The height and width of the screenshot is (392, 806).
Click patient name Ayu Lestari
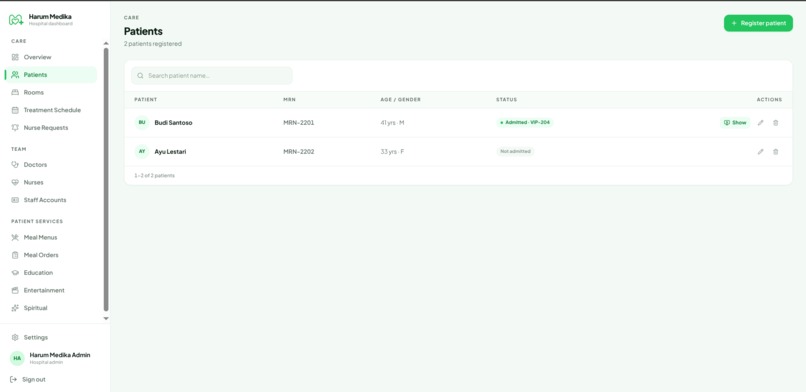point(170,152)
